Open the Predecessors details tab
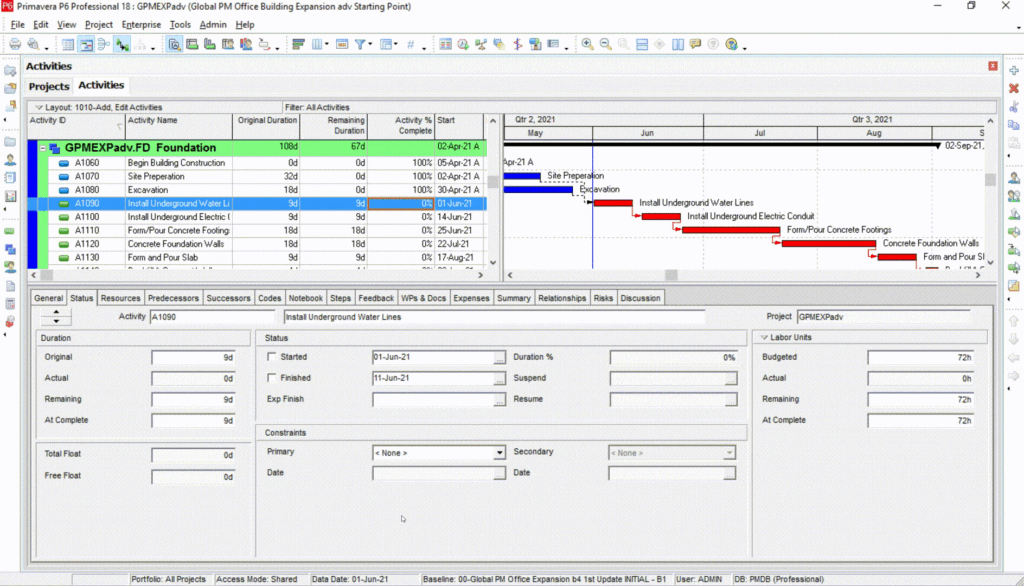 173,298
